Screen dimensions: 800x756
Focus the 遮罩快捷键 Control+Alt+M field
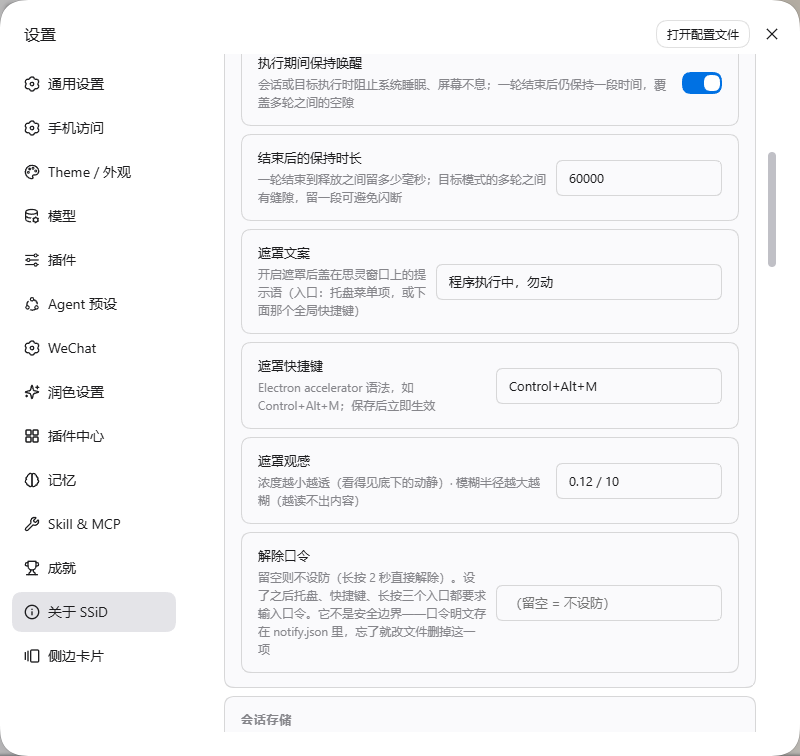609,386
